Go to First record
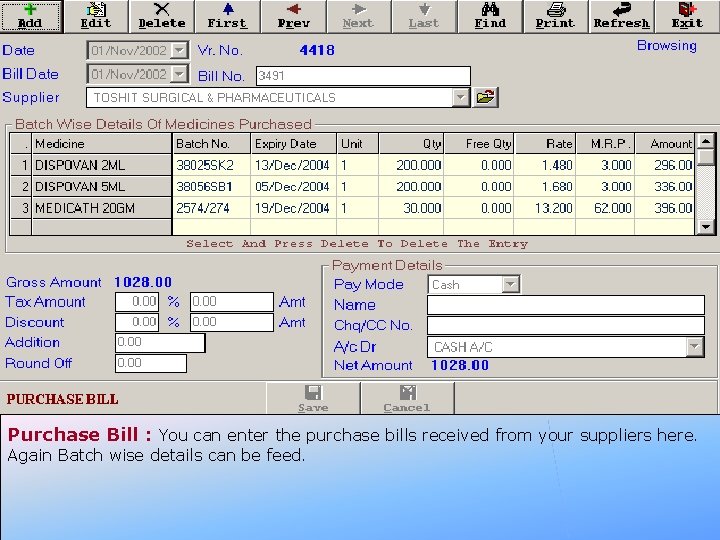Image resolution: width=720 pixels, height=540 pixels. [x=228, y=17]
